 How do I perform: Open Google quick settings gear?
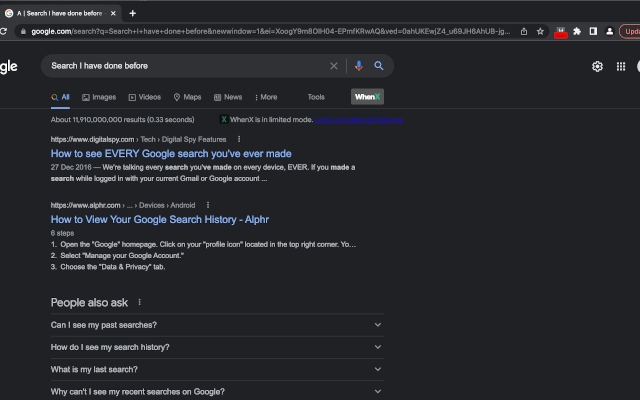click(x=597, y=66)
